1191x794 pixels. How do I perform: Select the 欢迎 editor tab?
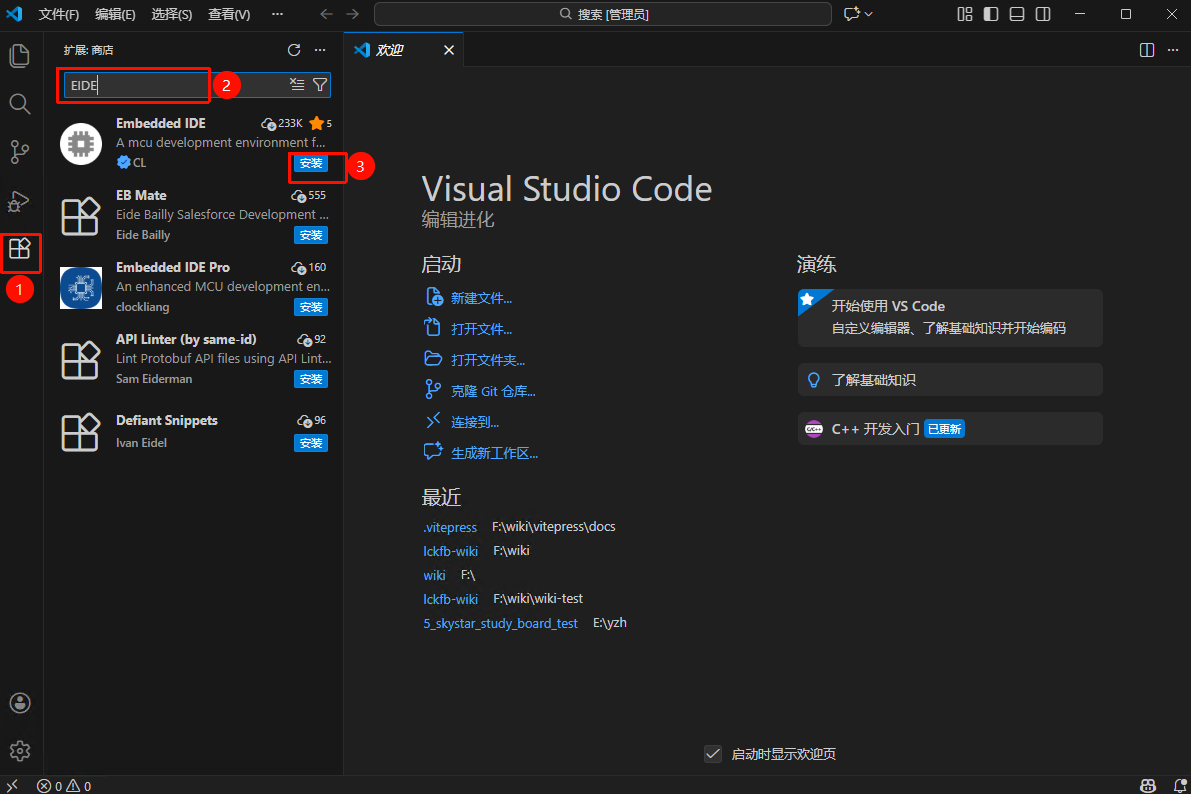390,50
